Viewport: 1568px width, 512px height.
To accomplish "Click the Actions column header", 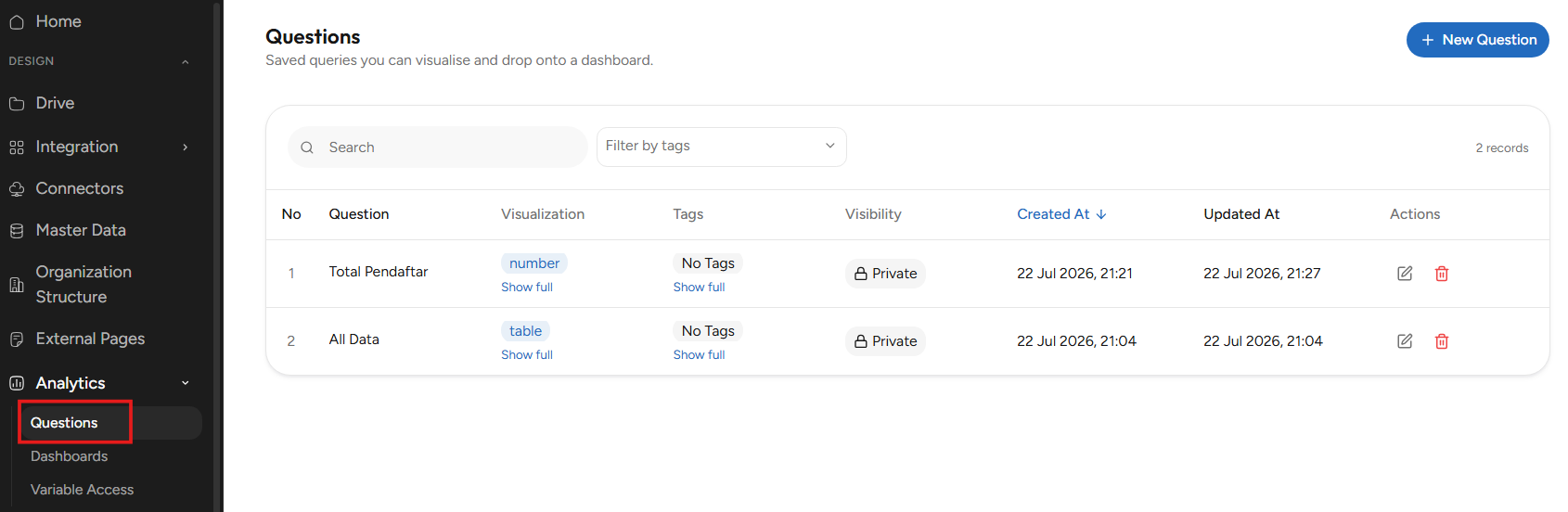I will click(x=1415, y=214).
